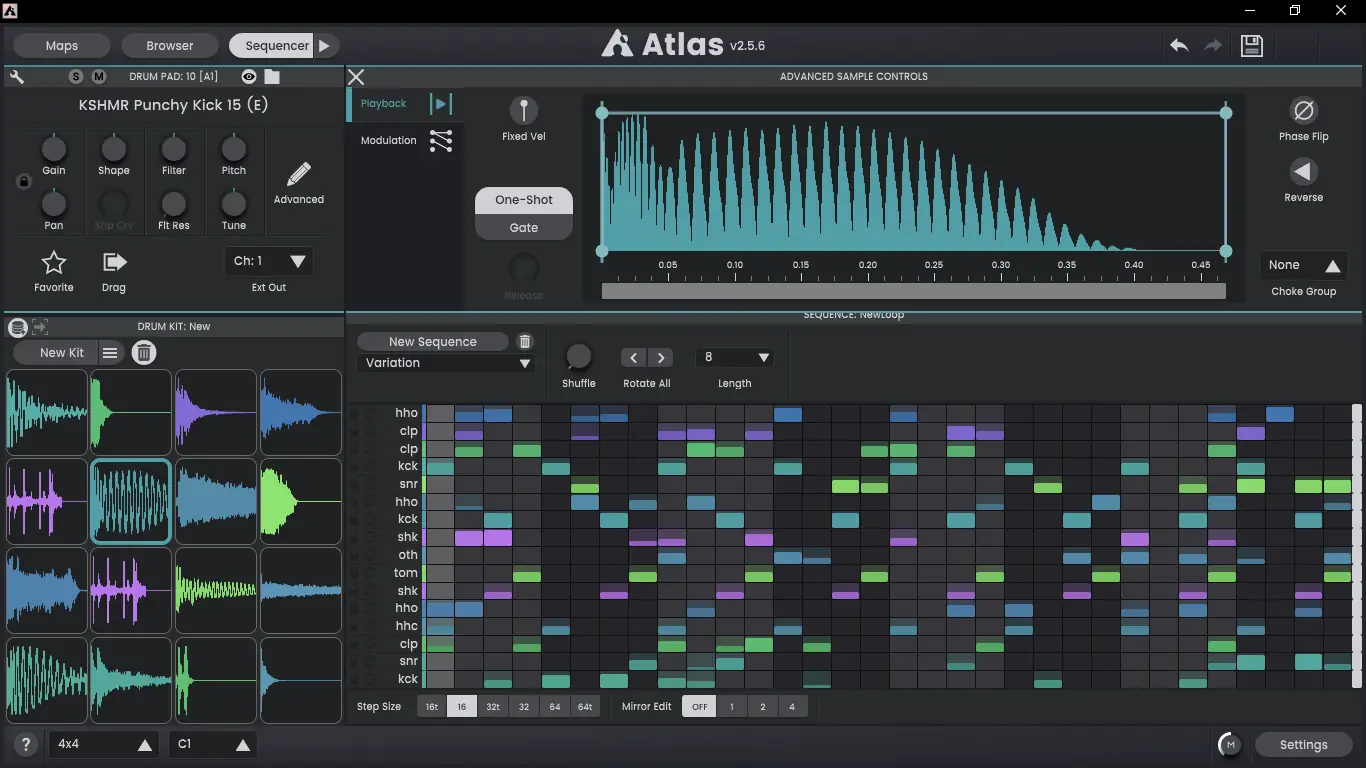
Task: Set step size to 32t
Action: pos(493,707)
